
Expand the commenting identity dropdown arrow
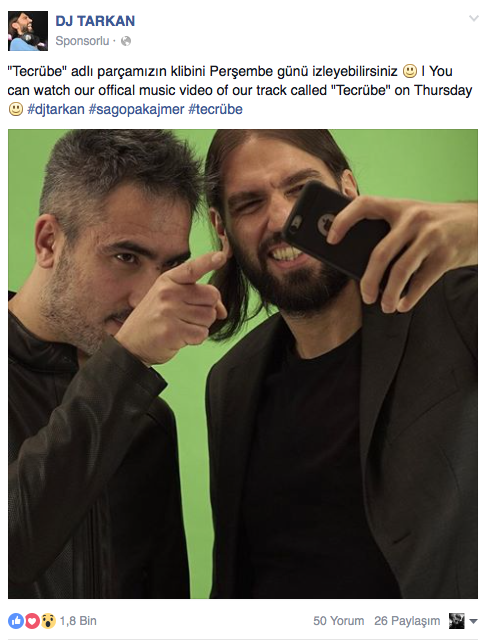pyautogui.click(x=473, y=622)
